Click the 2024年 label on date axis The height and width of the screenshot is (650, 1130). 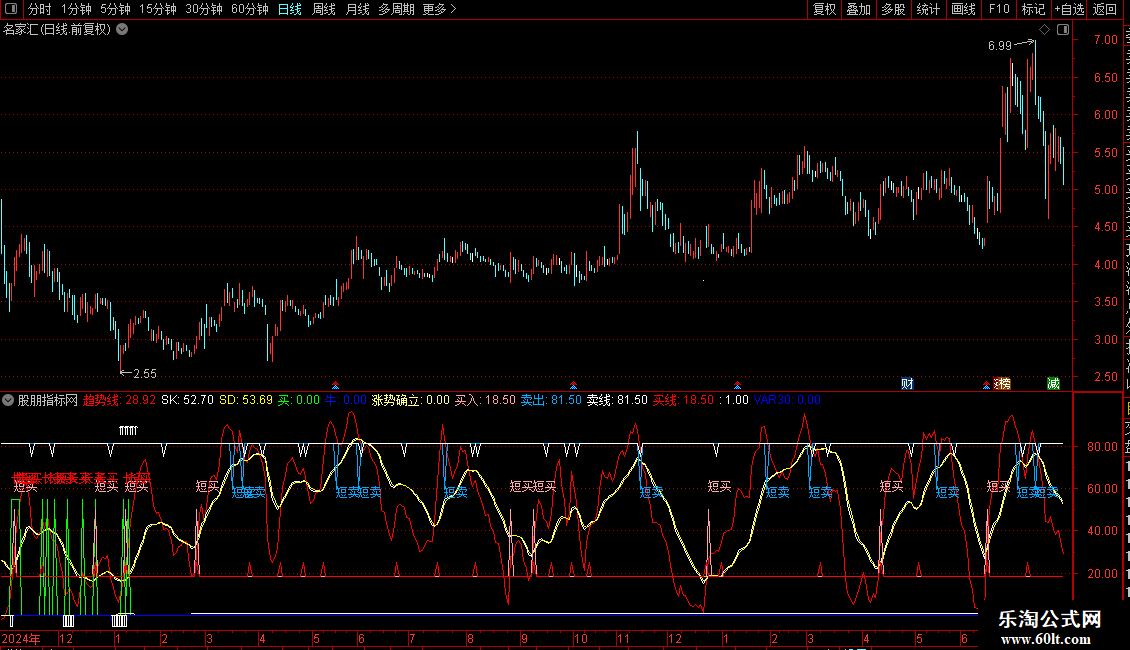click(x=21, y=638)
